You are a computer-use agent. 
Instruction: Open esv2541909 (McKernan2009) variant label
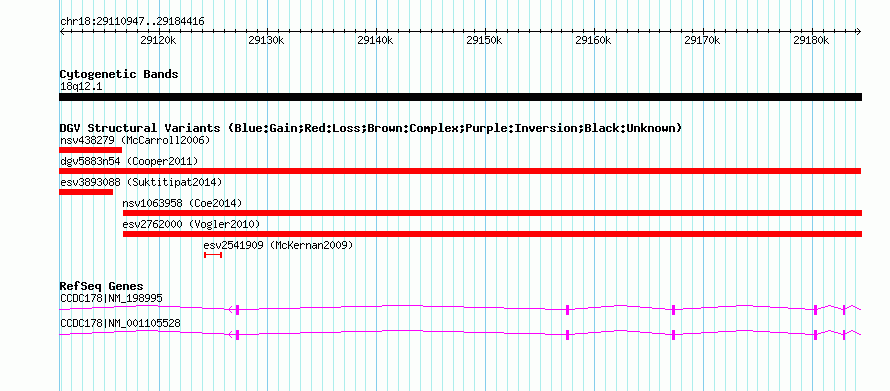(x=278, y=246)
